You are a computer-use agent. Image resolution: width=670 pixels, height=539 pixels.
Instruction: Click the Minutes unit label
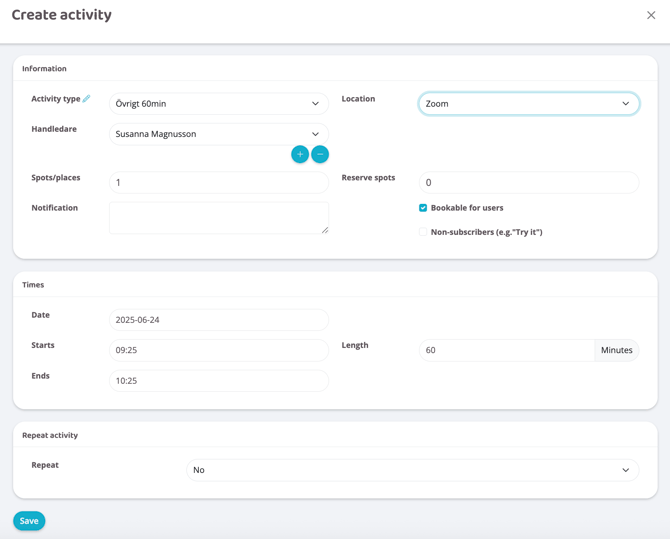[616, 350]
